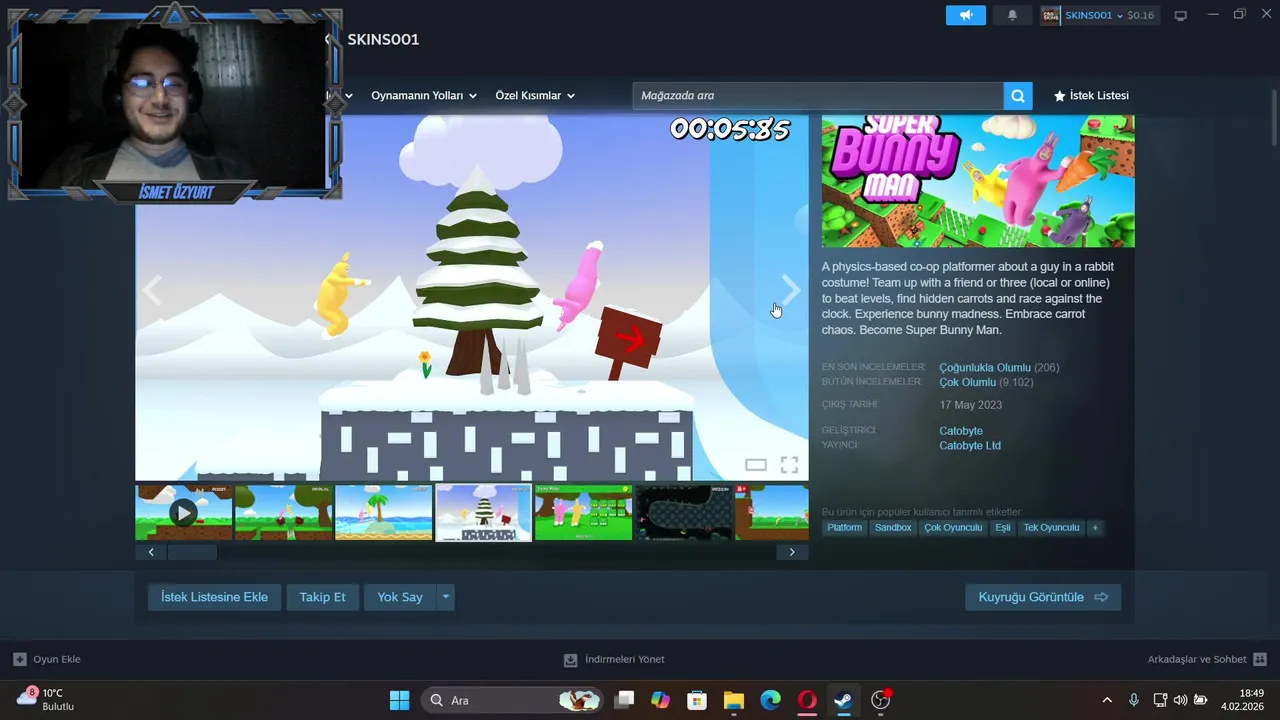Select the Platform tag
Viewport: 1280px width, 720px height.
click(844, 527)
